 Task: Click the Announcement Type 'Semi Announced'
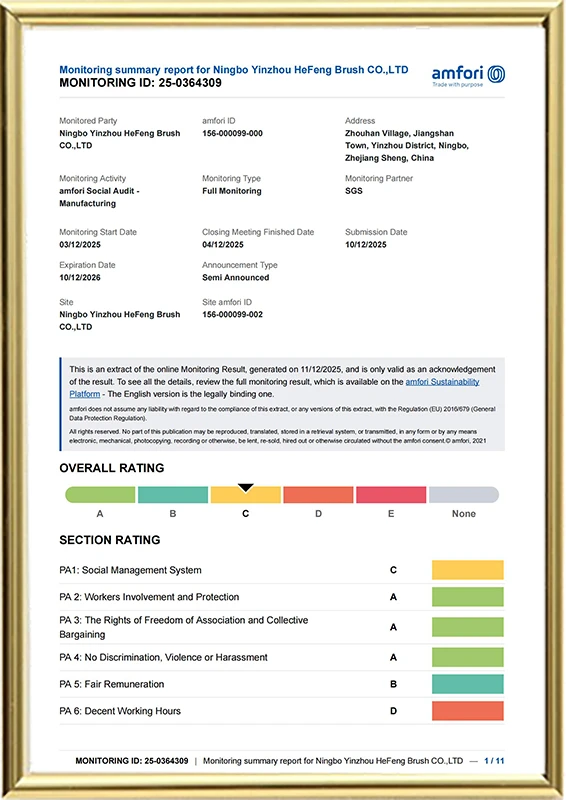pyautogui.click(x=235, y=278)
